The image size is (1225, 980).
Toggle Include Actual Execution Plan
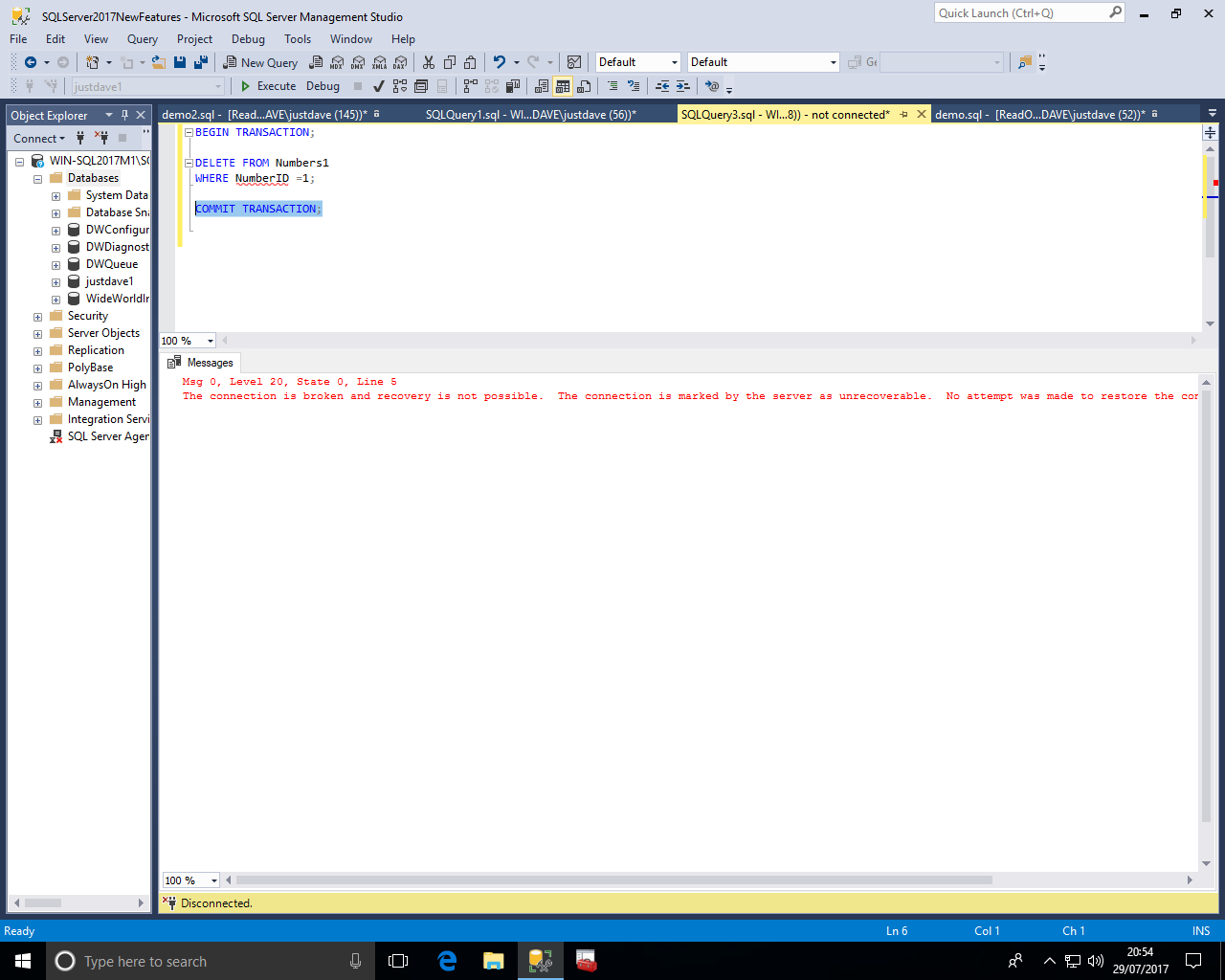tap(470, 86)
